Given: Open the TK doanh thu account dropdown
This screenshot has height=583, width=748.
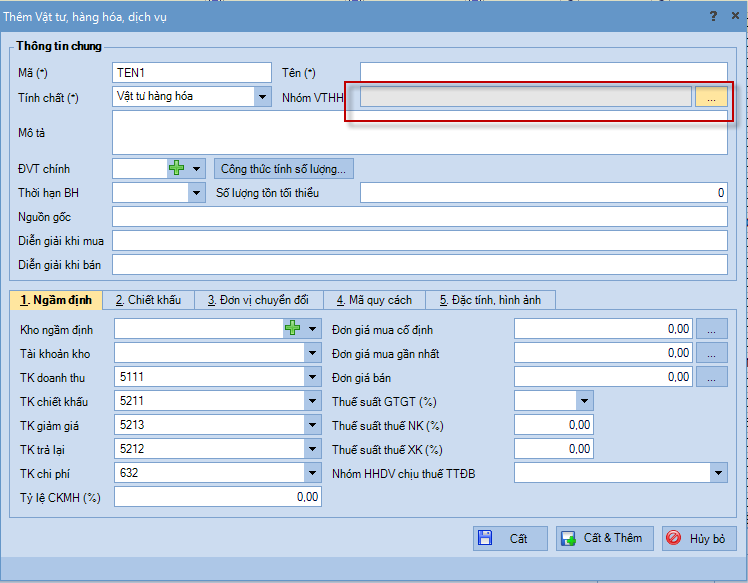Looking at the screenshot, I should tap(313, 377).
